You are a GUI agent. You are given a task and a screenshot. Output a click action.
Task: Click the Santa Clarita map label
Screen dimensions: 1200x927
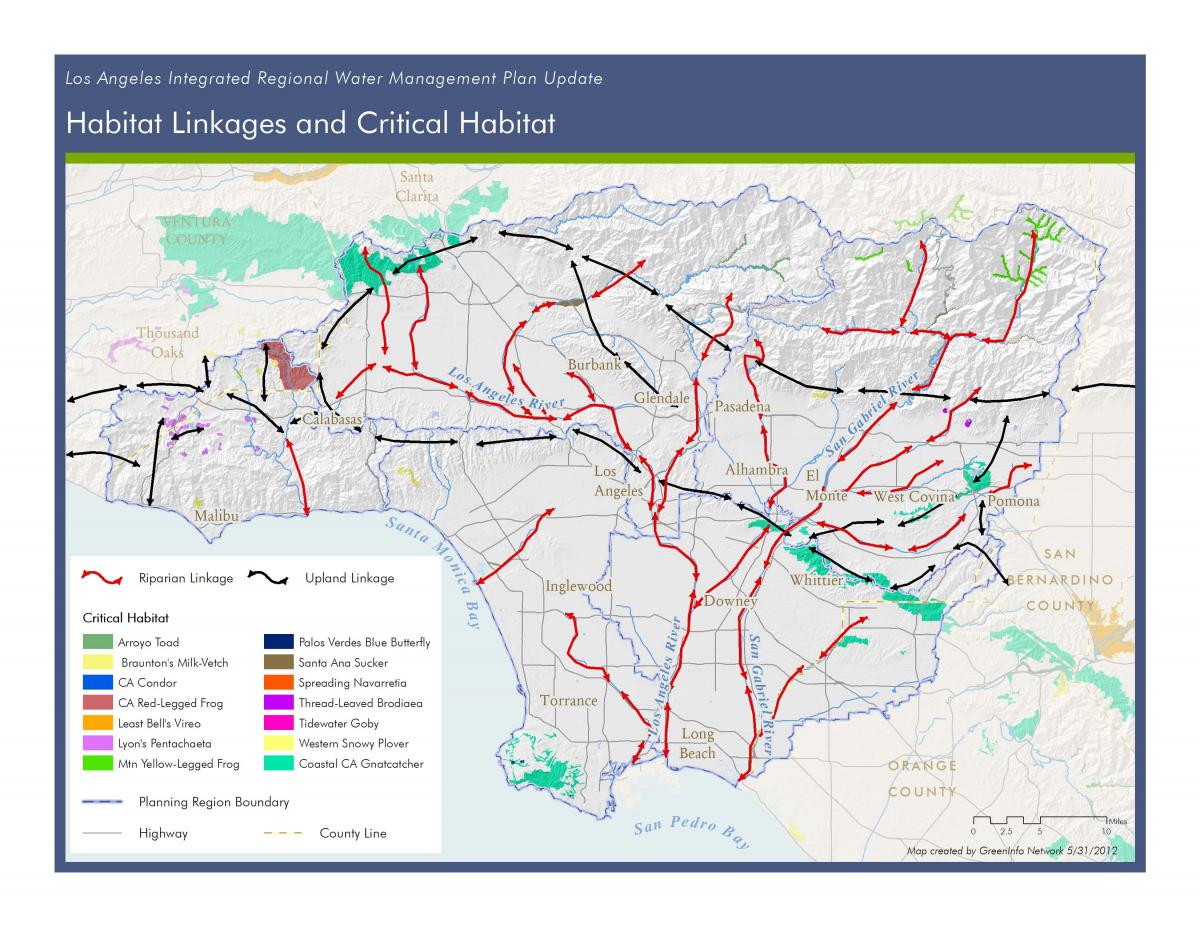tap(416, 187)
